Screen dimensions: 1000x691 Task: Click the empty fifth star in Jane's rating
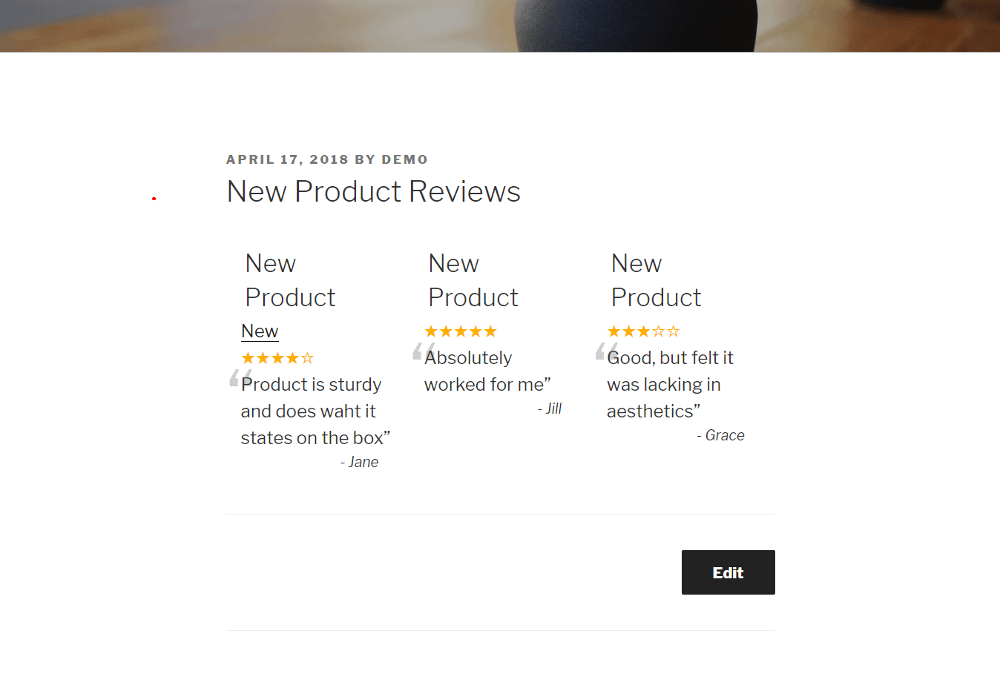pos(309,357)
